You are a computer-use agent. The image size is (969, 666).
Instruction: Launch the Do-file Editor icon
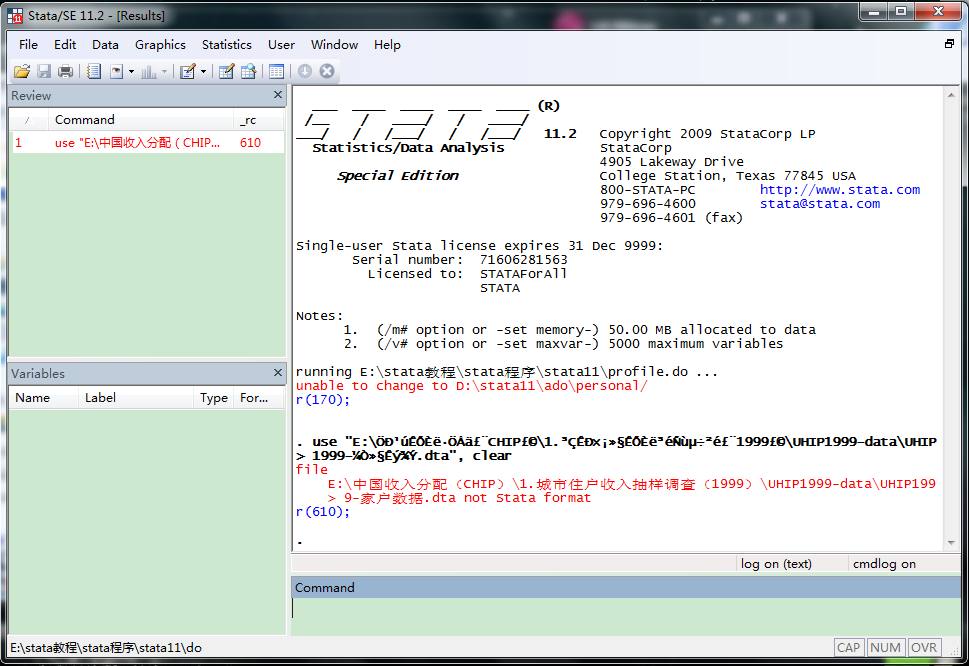[186, 71]
